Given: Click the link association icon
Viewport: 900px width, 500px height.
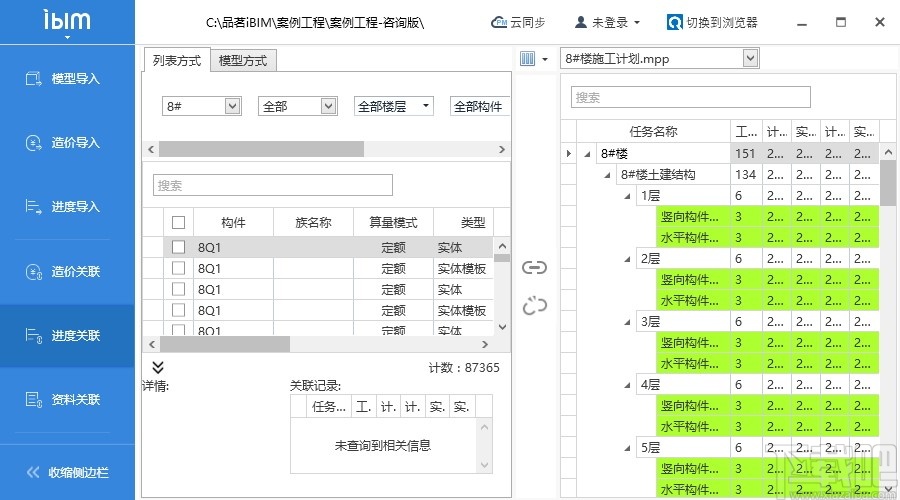Looking at the screenshot, I should coord(534,268).
